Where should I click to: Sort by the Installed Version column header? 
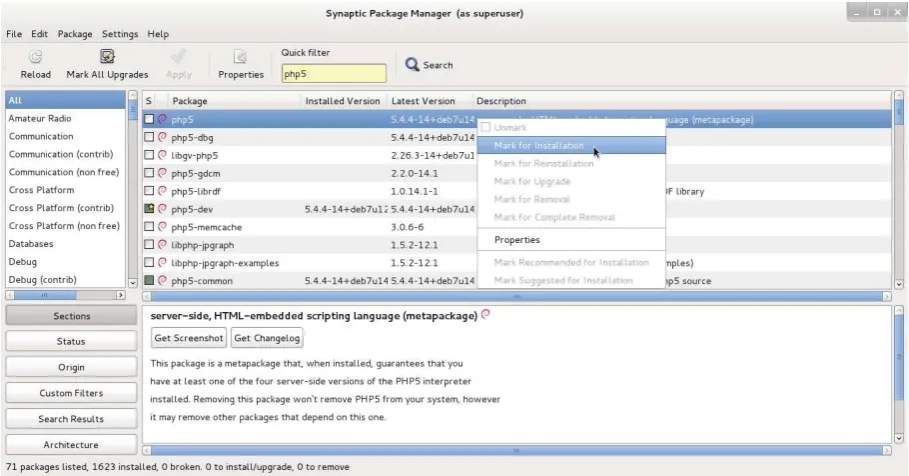[x=344, y=101]
